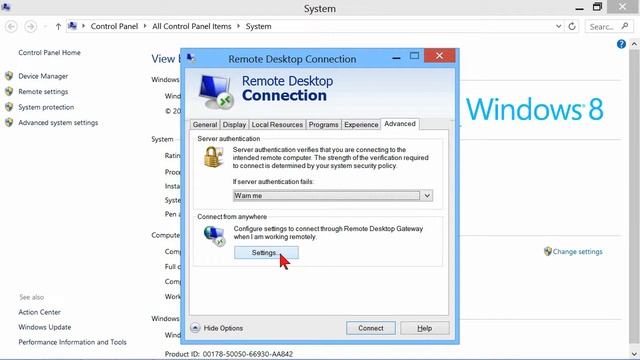Switch to the General tab

click(205, 124)
